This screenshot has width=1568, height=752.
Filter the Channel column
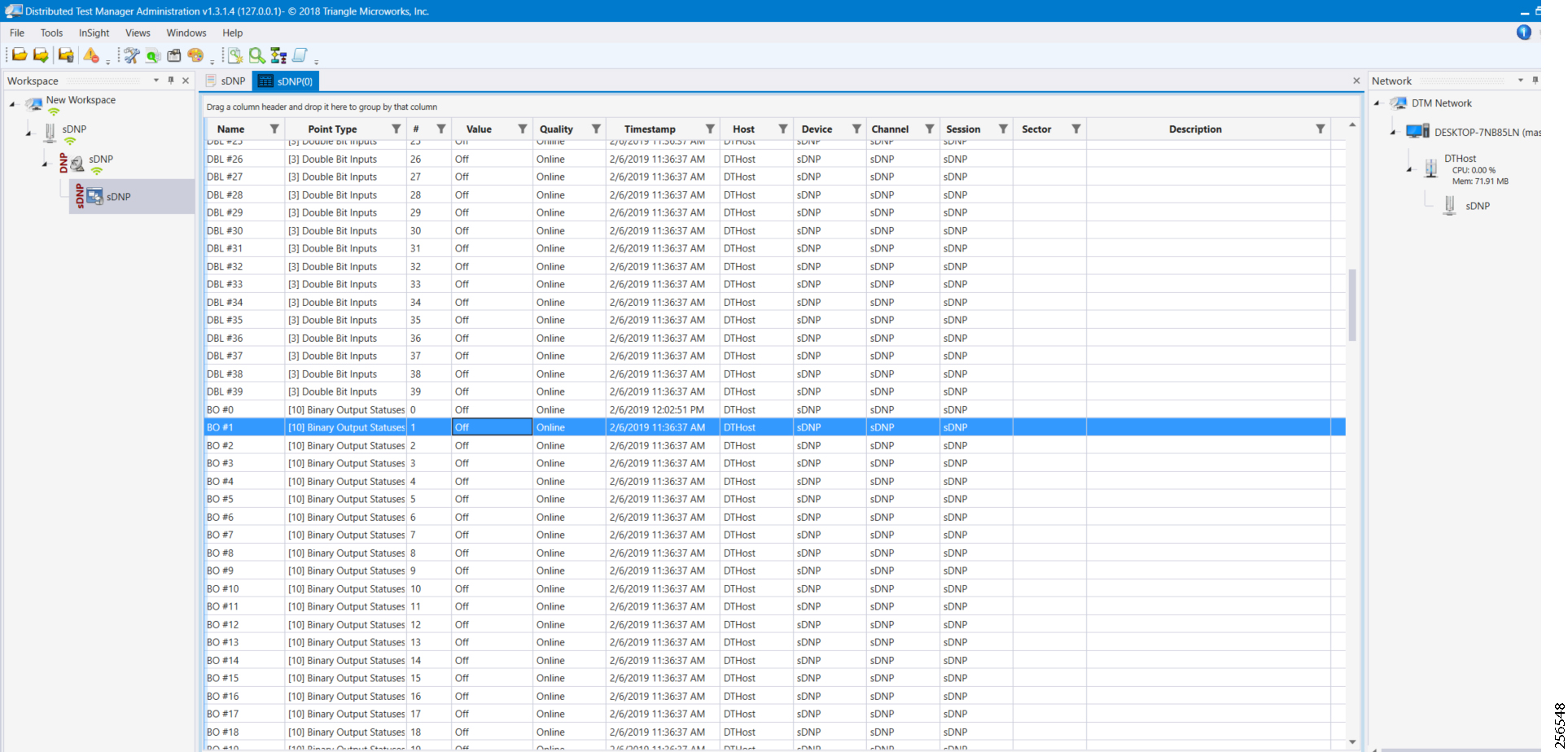[x=930, y=129]
